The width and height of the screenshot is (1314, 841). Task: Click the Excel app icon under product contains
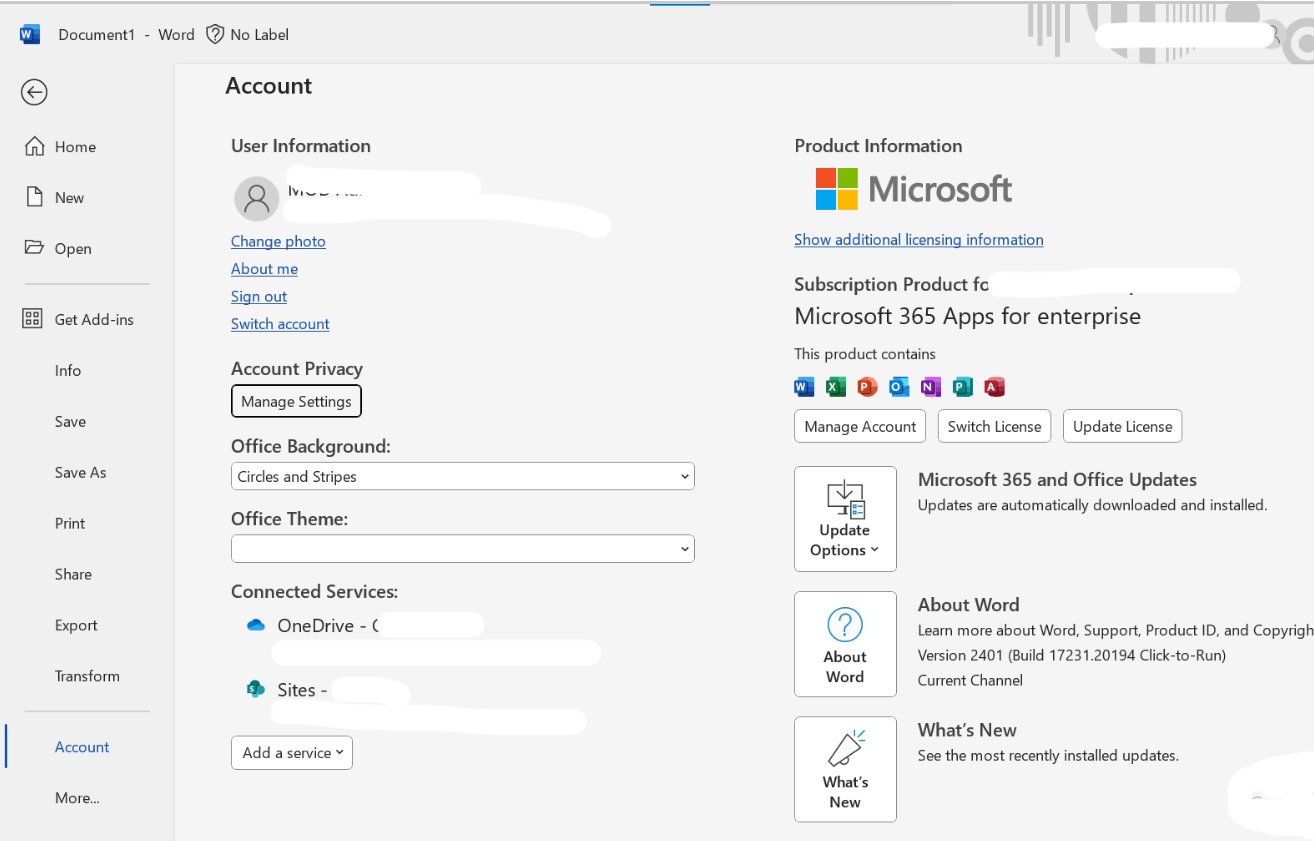835,387
